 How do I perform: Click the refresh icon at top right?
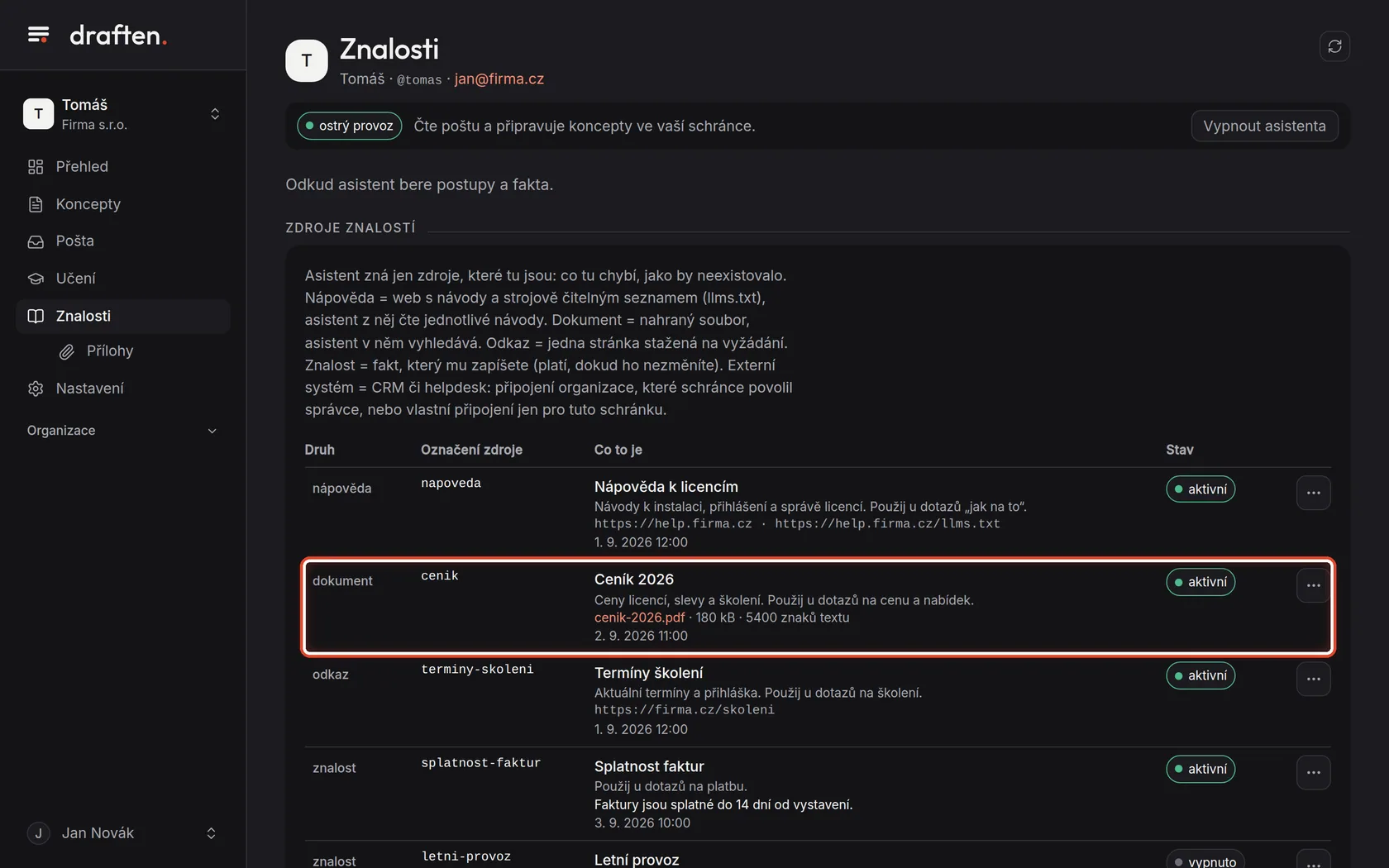(1334, 46)
